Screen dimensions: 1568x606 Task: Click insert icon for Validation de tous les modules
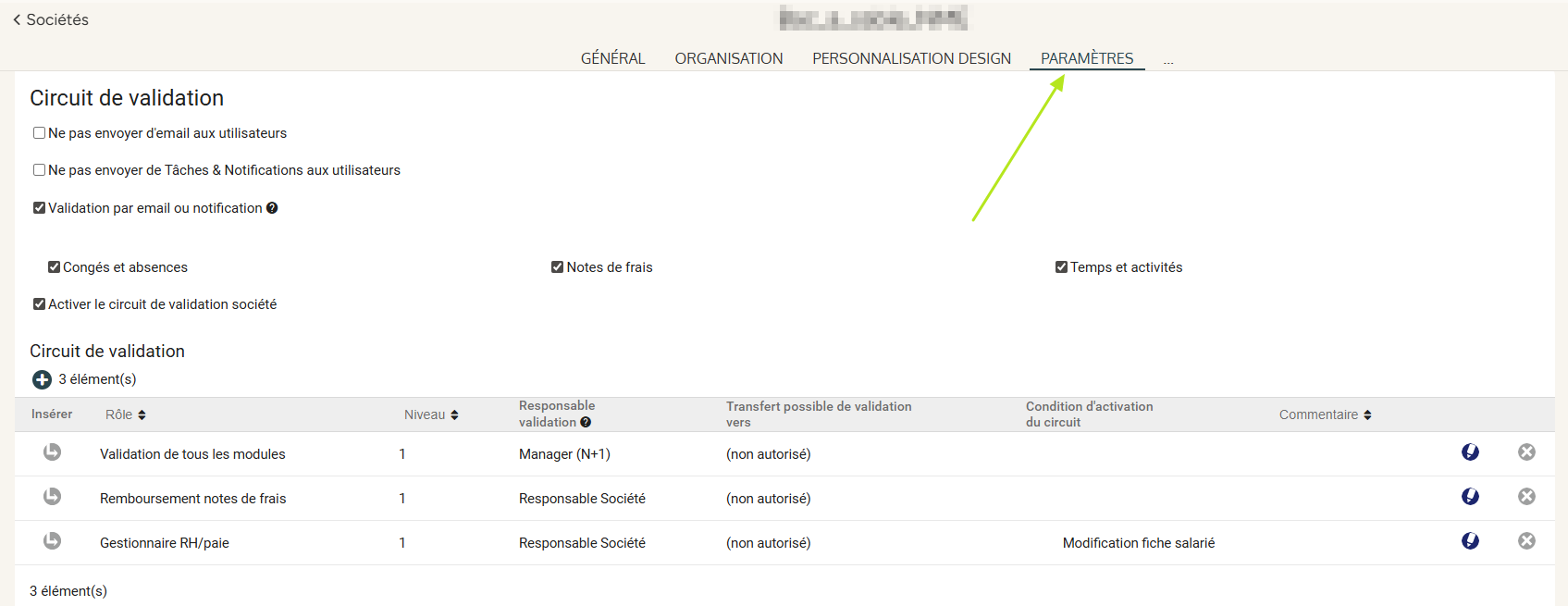(53, 452)
